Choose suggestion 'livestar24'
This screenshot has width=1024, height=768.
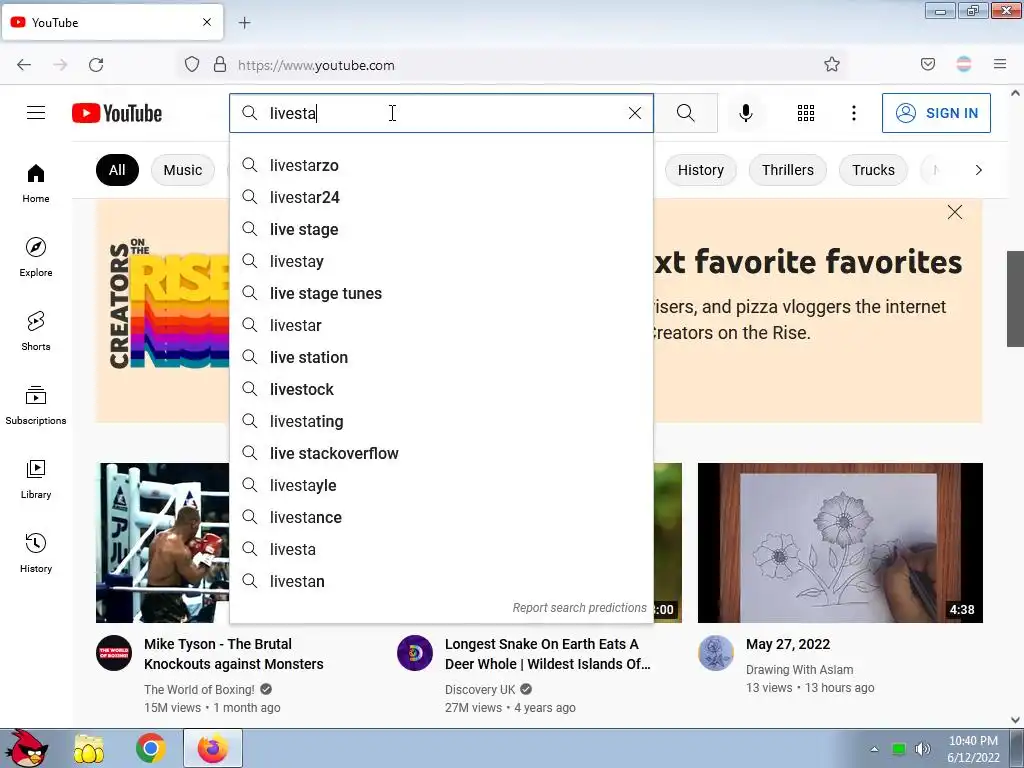coord(441,197)
